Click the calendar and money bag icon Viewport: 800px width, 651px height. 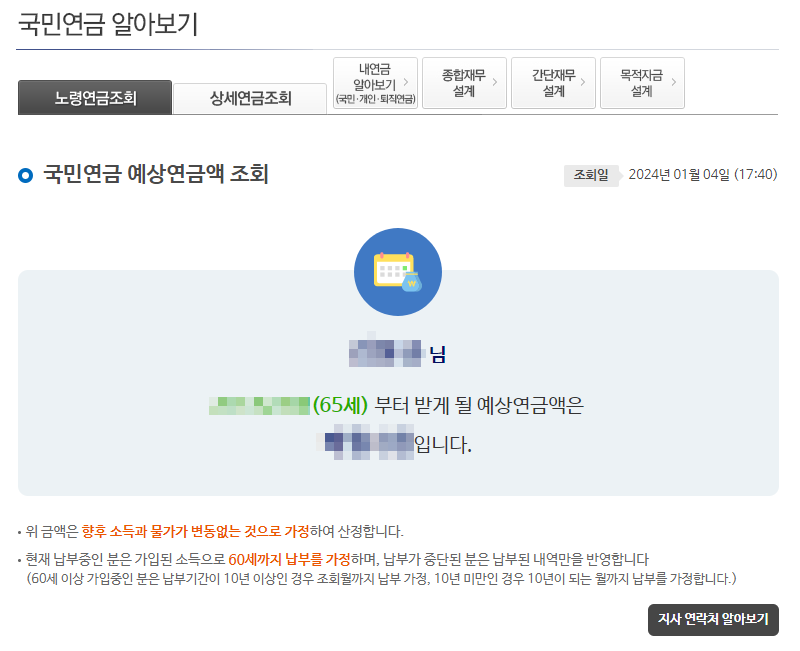pyautogui.click(x=398, y=272)
